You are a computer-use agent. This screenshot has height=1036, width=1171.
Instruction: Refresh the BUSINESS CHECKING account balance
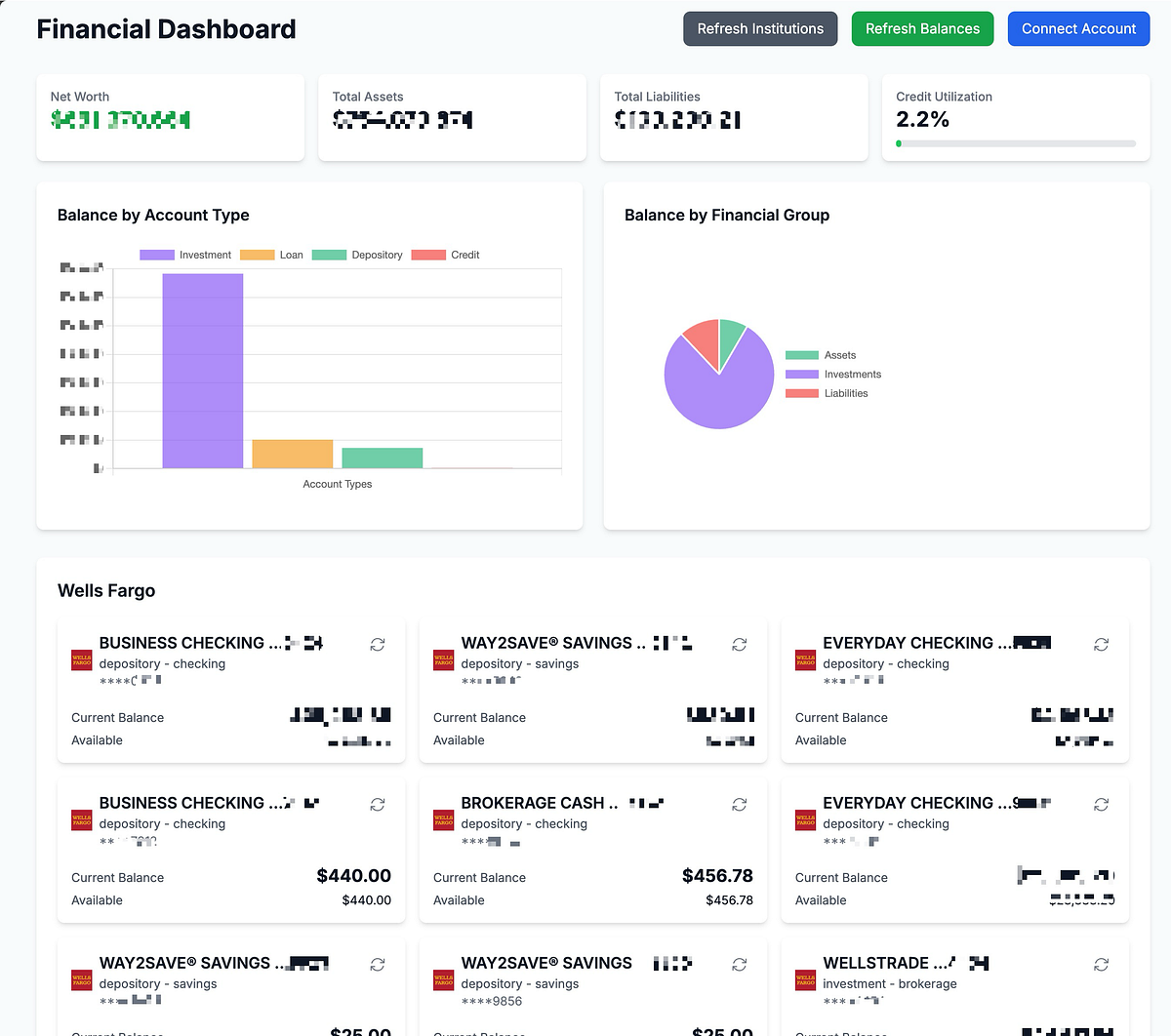click(378, 645)
